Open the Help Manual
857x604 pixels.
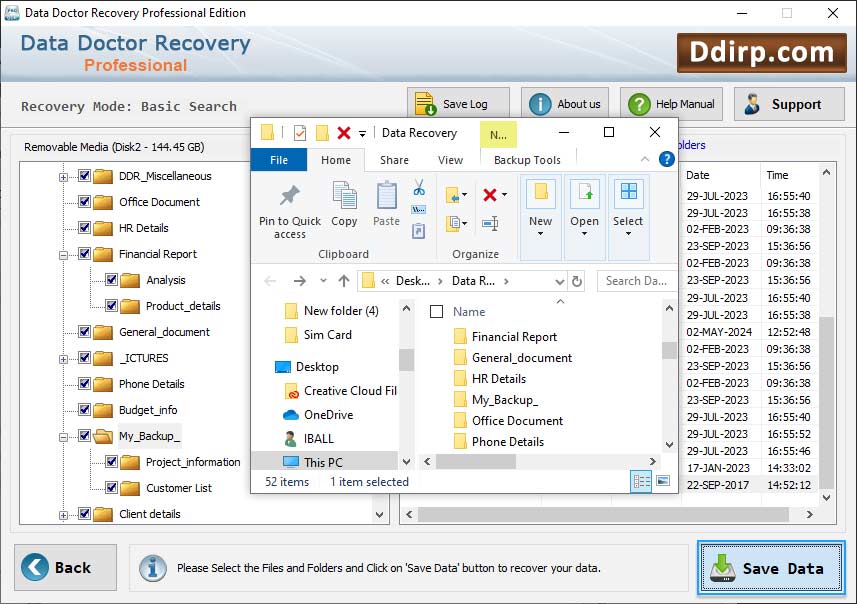tap(671, 104)
